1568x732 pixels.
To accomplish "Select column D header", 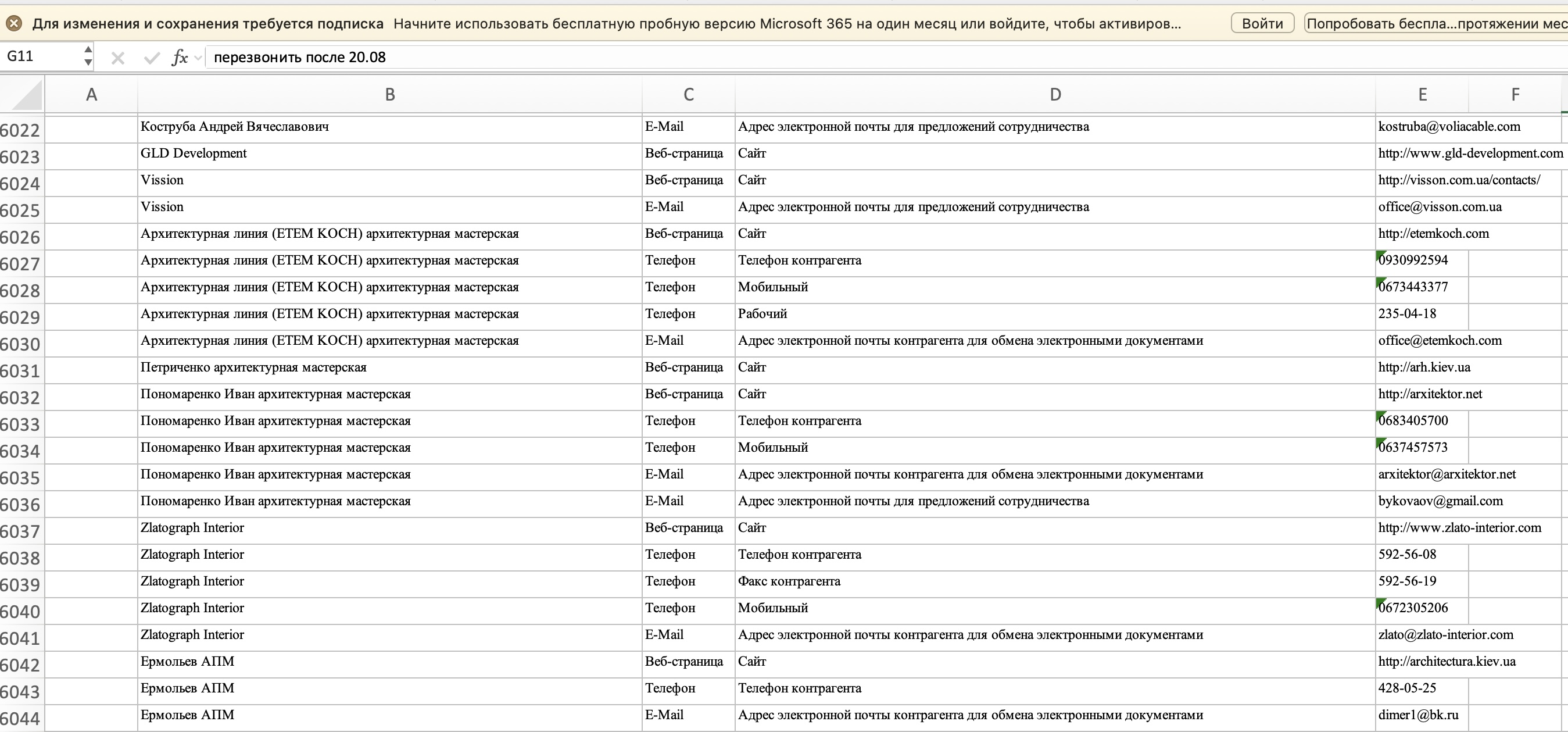I will pos(1055,94).
